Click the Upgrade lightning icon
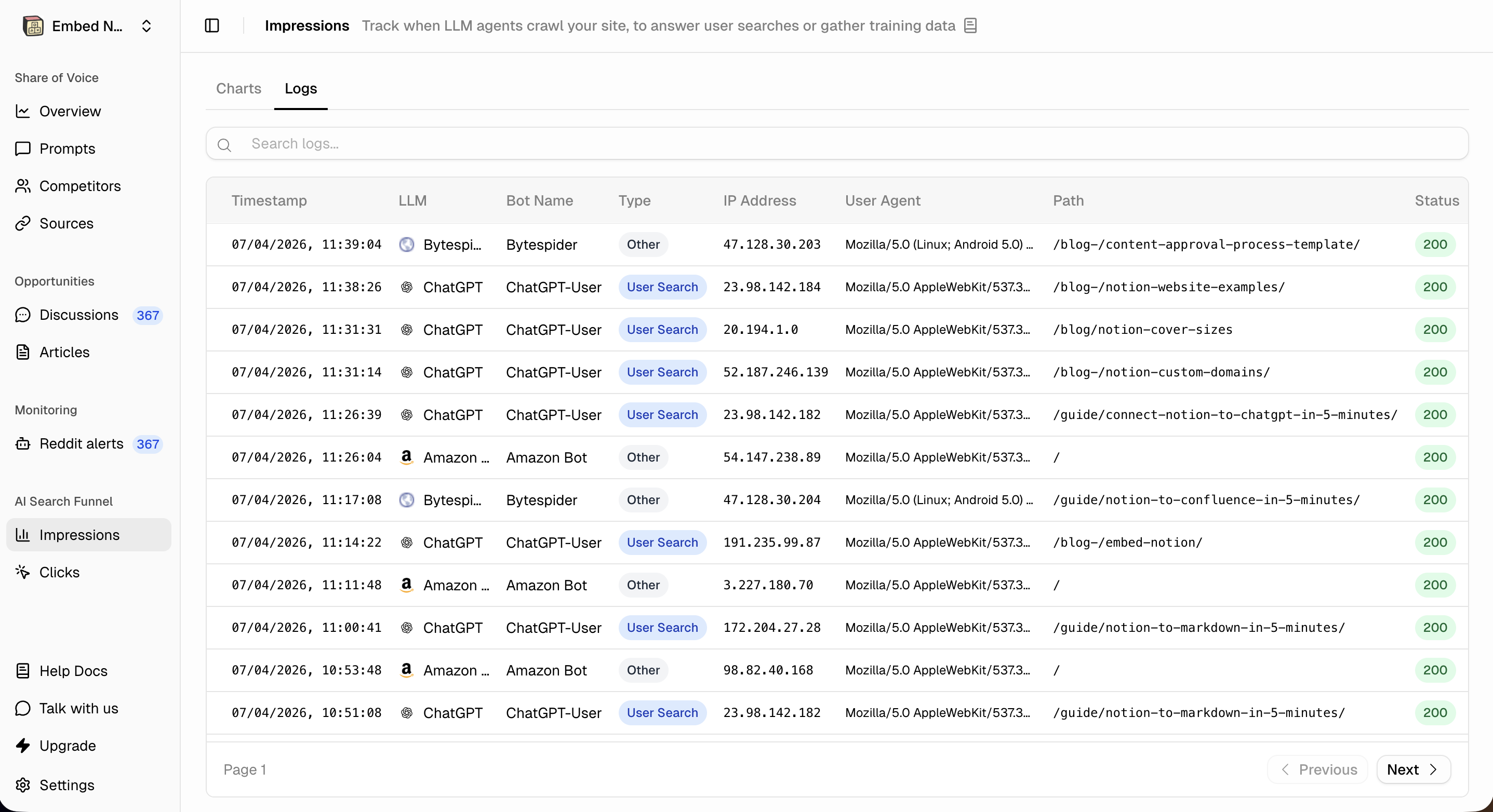The height and width of the screenshot is (812, 1493). coord(23,746)
